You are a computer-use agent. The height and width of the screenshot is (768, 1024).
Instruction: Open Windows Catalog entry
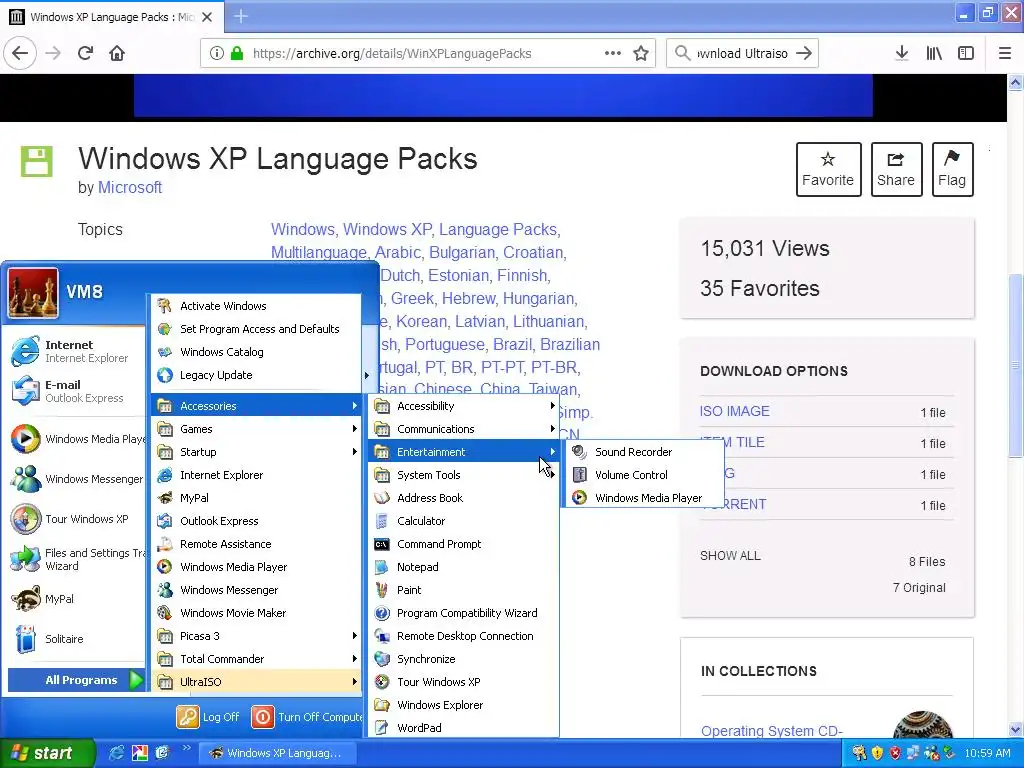point(257,351)
